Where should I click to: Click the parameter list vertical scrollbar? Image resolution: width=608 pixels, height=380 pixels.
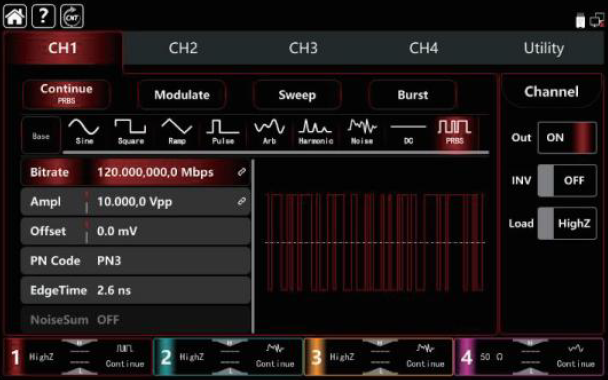tap(253, 246)
